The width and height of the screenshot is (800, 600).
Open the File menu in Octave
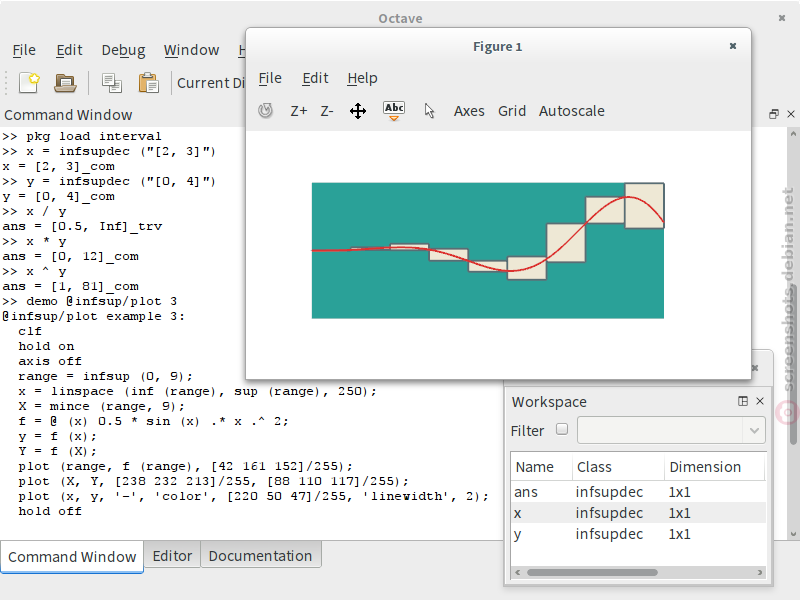24,50
